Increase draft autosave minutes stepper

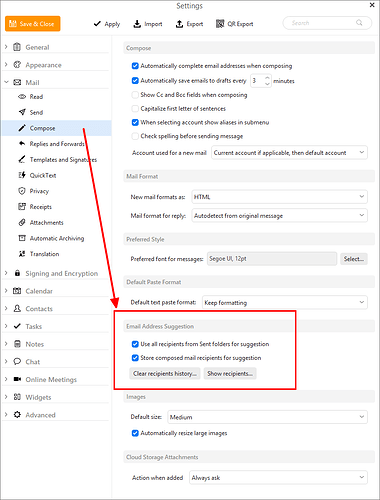coord(267,78)
